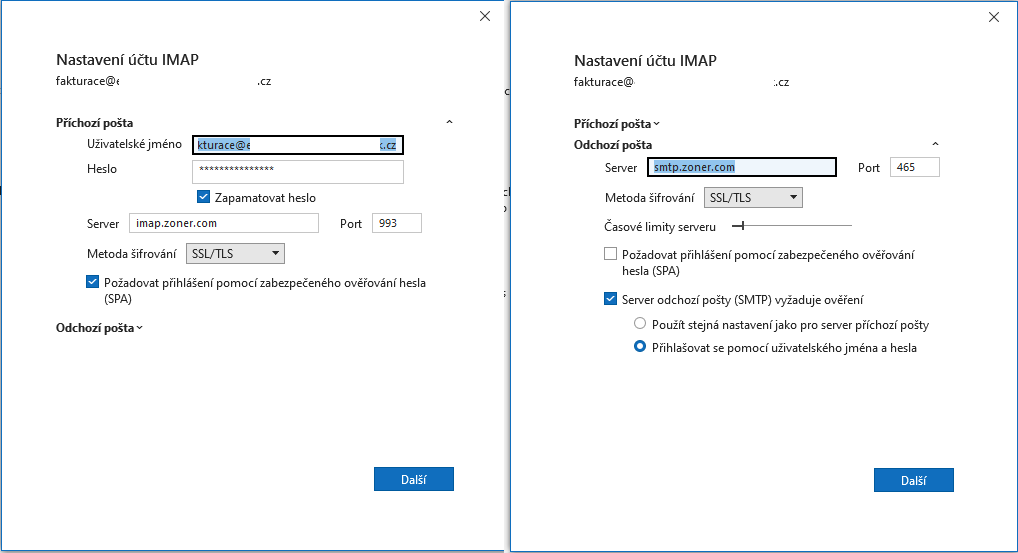This screenshot has height=553, width=1018.
Task: Enable SPA login under the smtp.zoner.com server
Action: tap(611, 255)
